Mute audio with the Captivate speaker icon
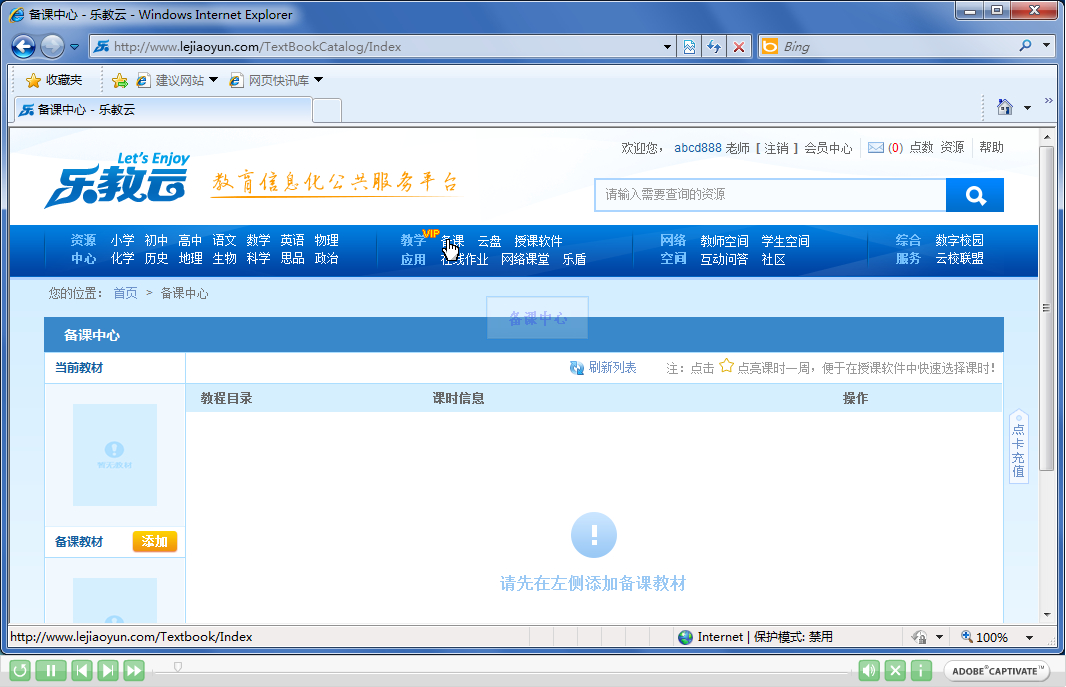 869,671
